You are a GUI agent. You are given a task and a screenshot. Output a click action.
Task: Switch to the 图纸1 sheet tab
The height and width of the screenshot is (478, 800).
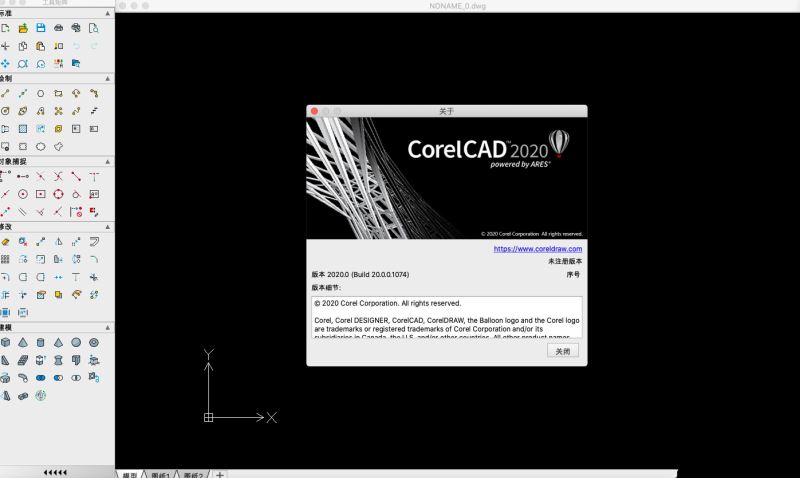tap(160, 475)
